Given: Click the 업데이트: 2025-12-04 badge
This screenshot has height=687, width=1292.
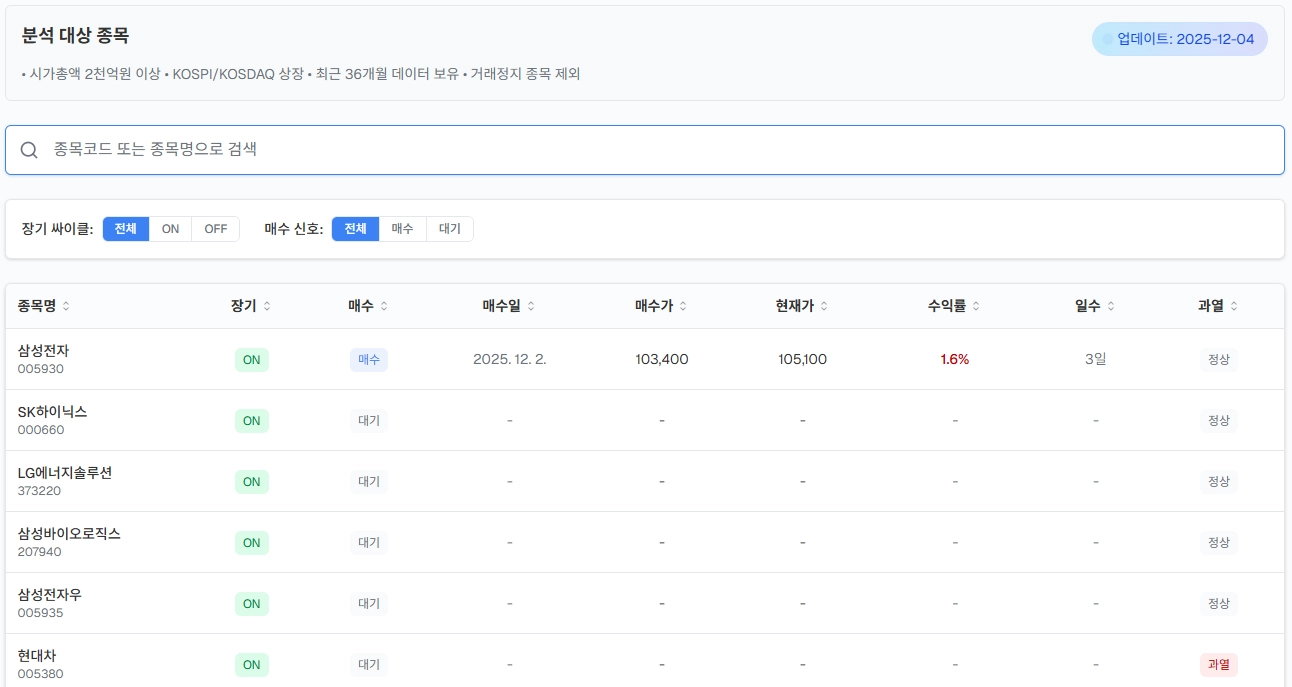Looking at the screenshot, I should pyautogui.click(x=1179, y=39).
